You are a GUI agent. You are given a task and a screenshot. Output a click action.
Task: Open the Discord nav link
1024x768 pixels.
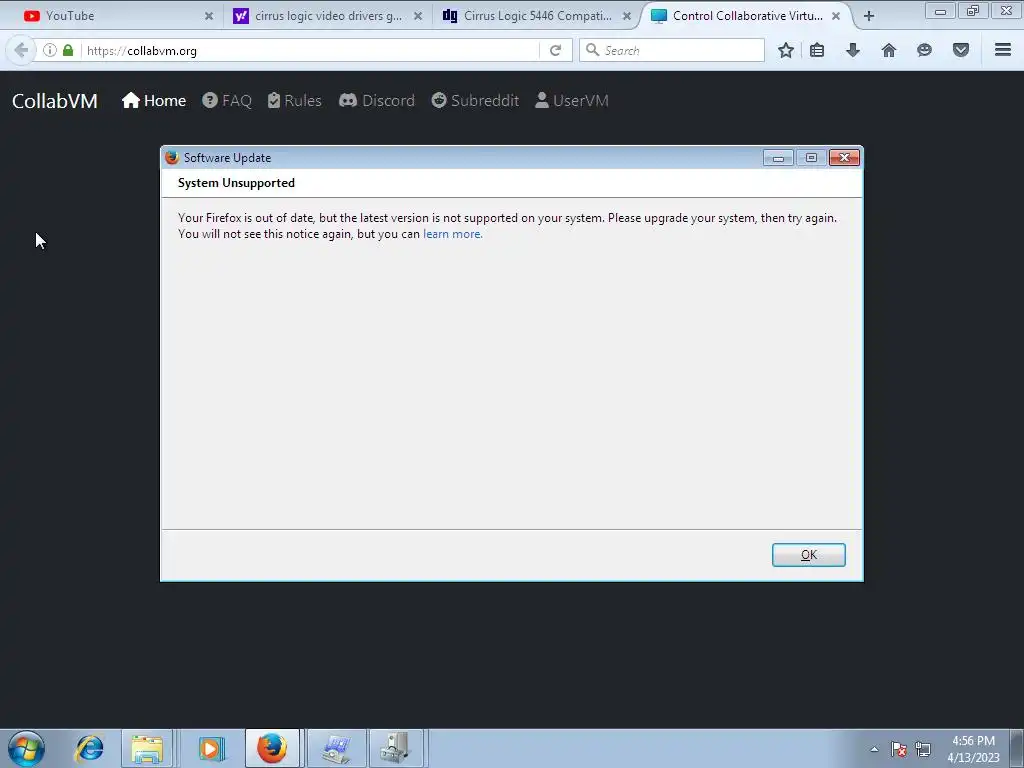[x=377, y=101]
